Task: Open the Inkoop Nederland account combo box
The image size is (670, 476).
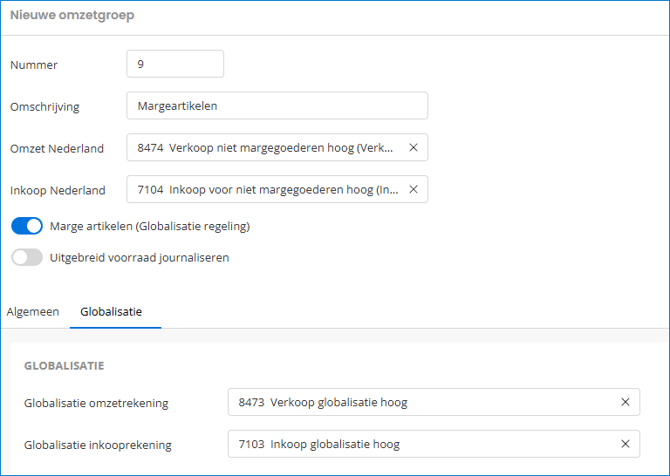Action: pos(265,189)
